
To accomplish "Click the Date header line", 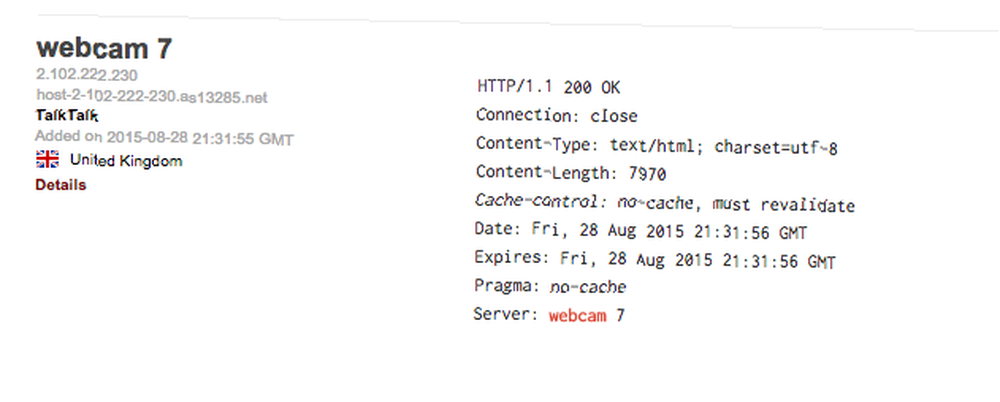I will point(641,232).
